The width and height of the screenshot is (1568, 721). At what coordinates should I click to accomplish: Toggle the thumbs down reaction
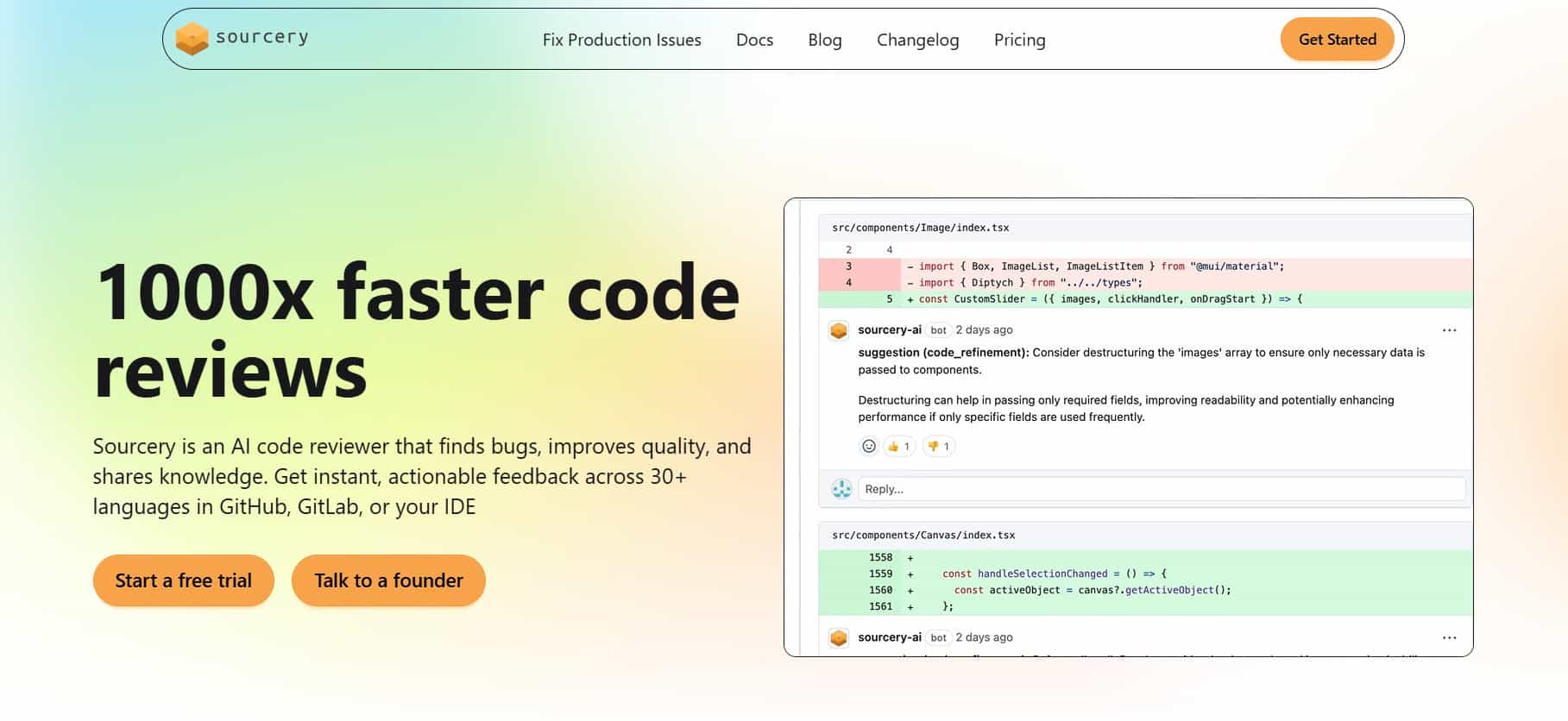coord(938,446)
